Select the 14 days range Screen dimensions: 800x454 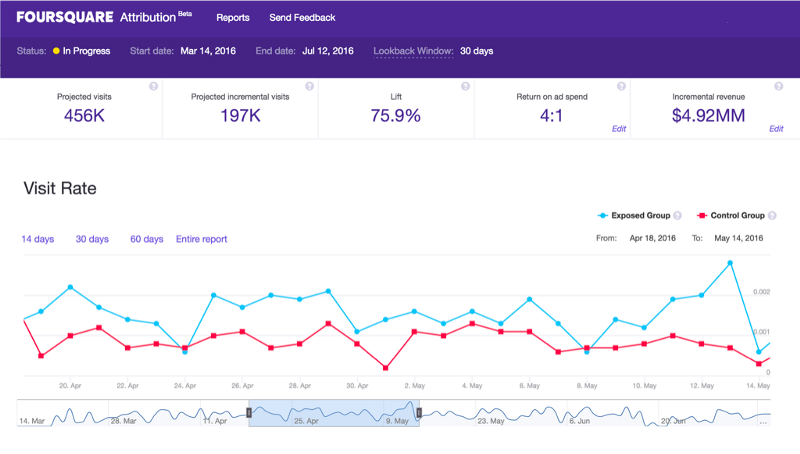coord(38,239)
